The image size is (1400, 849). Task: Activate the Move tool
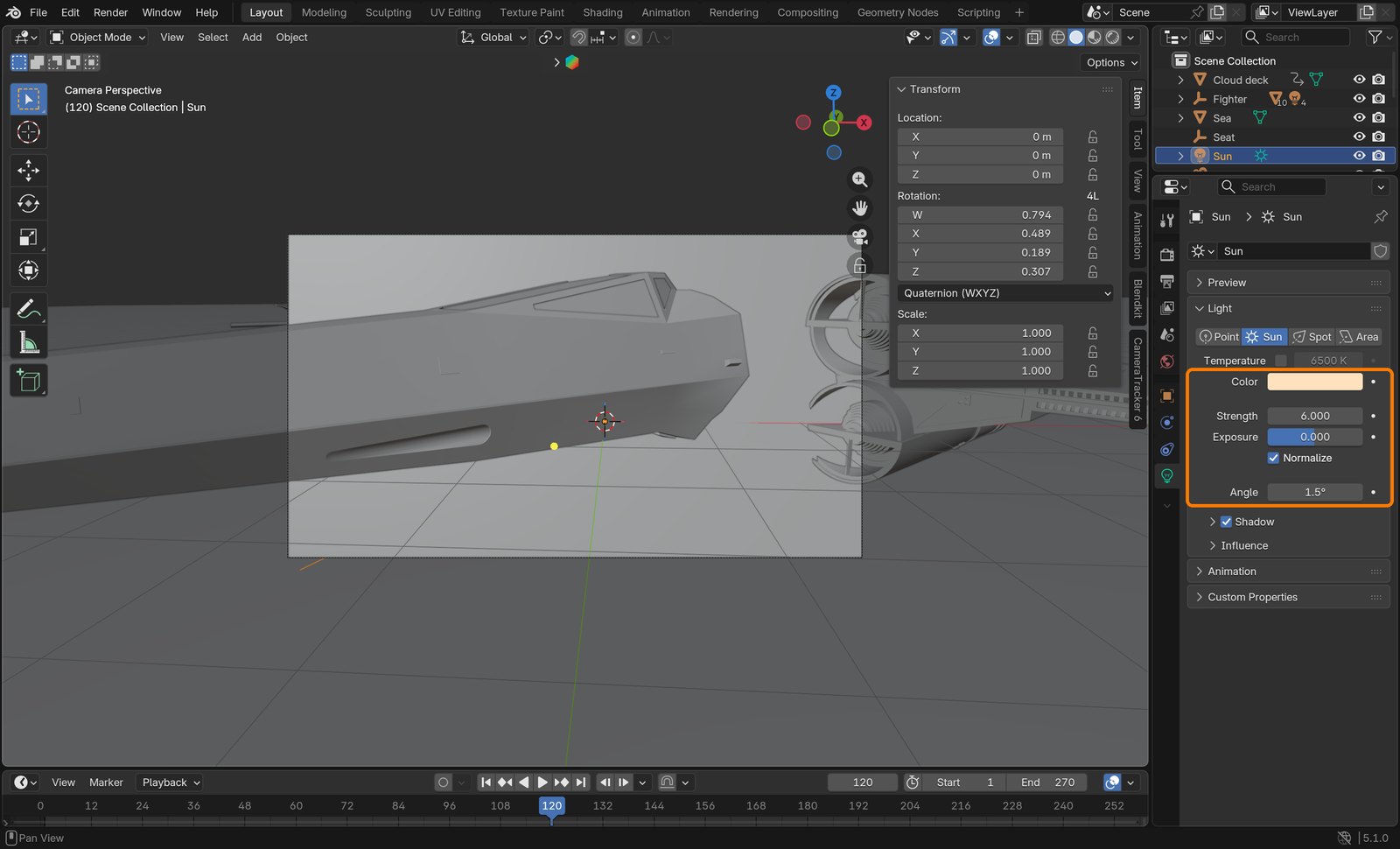(x=29, y=170)
